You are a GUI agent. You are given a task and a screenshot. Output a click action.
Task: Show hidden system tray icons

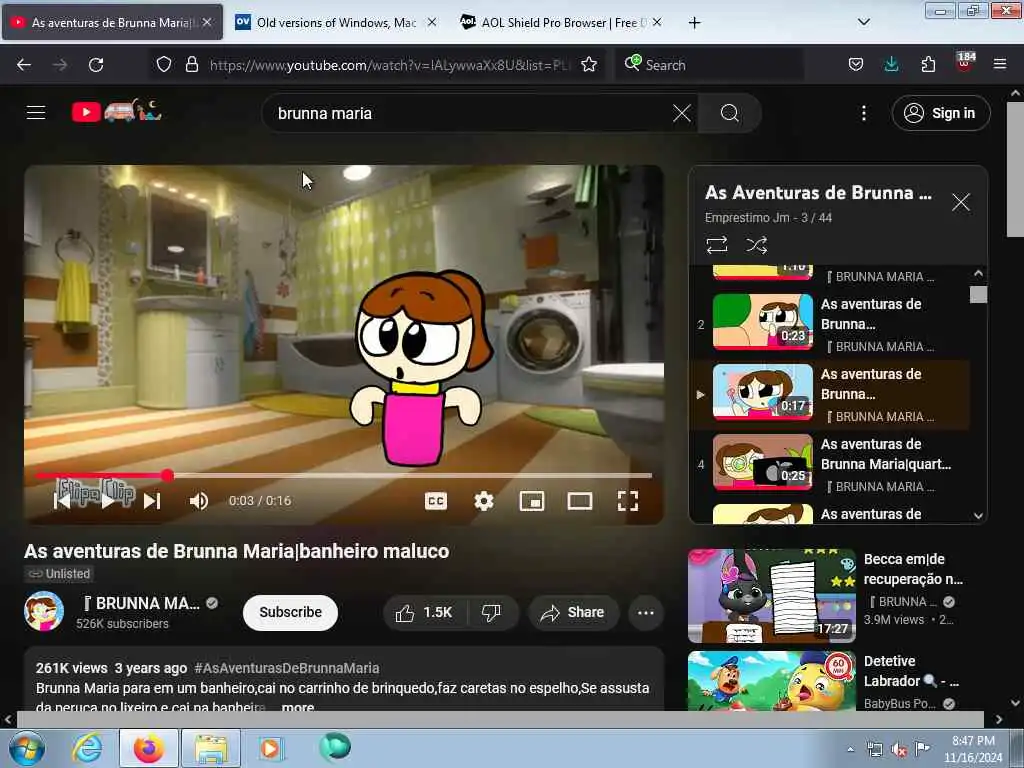850,749
